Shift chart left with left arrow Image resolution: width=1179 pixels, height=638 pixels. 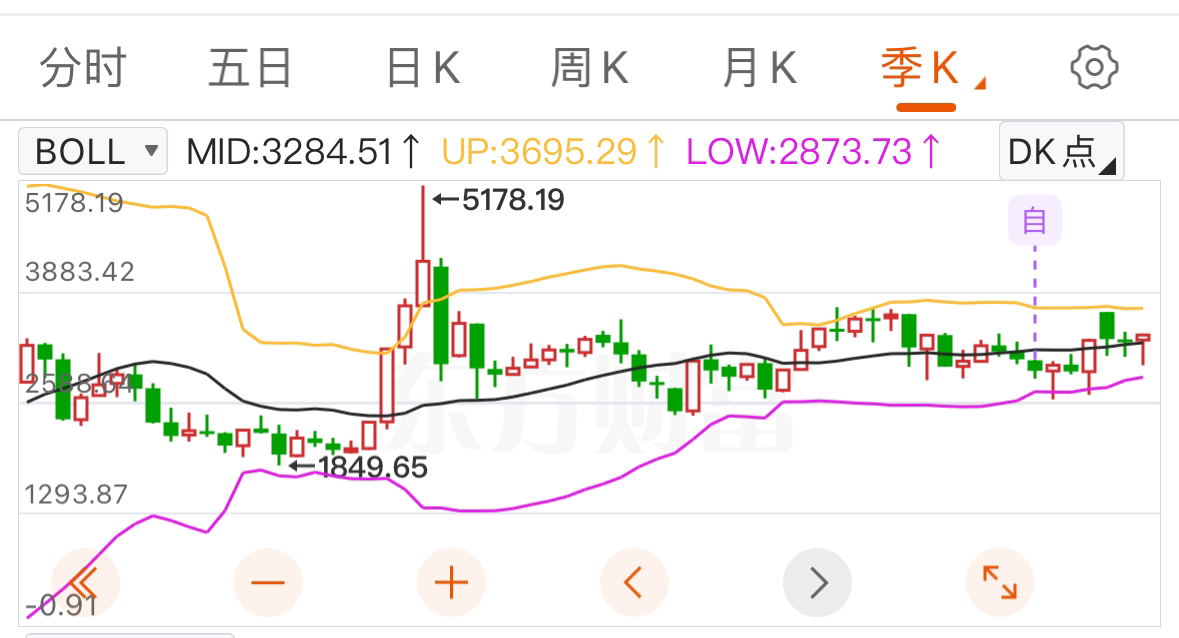coord(634,582)
